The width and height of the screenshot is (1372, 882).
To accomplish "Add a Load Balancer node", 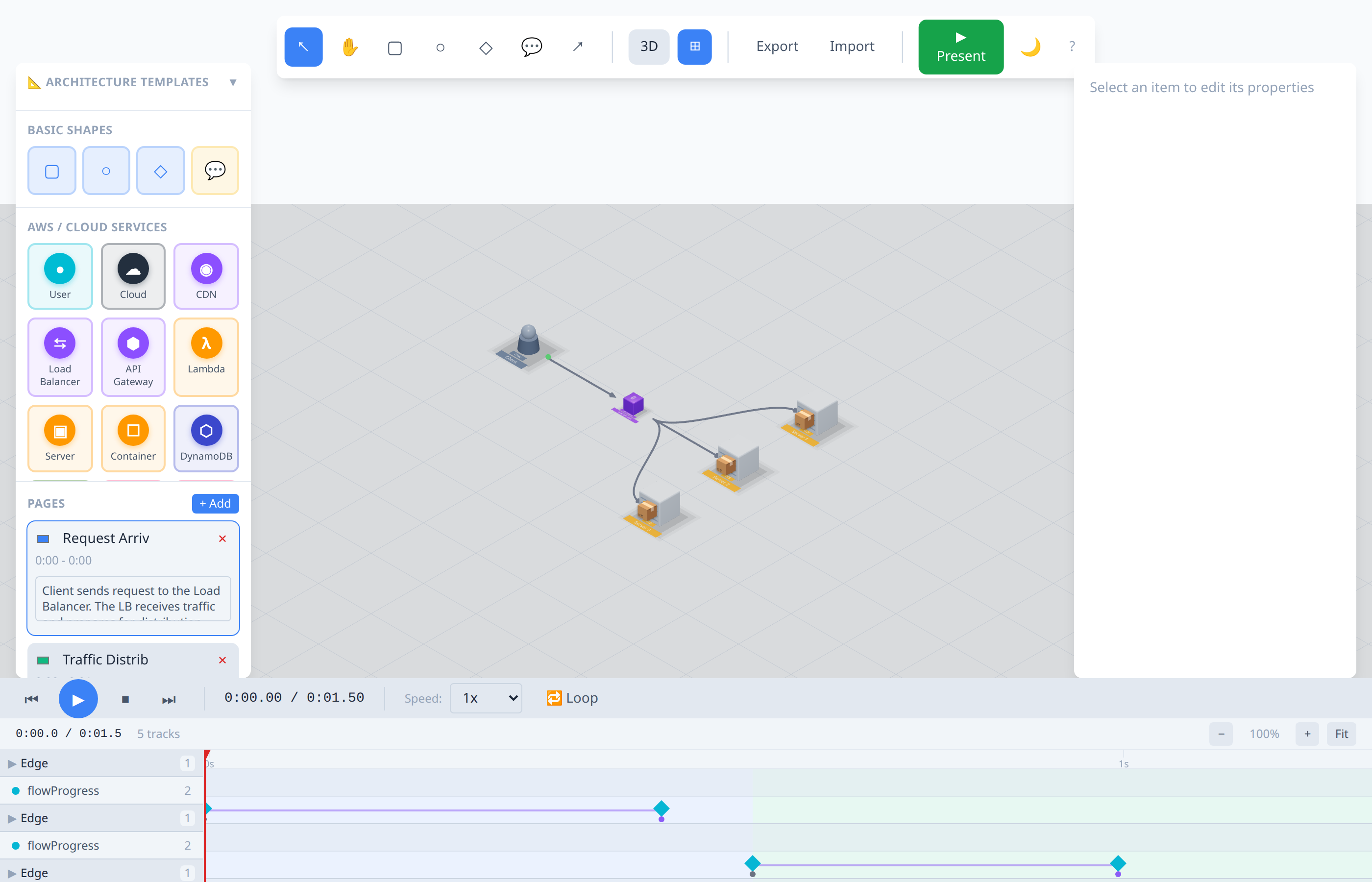I will [60, 357].
